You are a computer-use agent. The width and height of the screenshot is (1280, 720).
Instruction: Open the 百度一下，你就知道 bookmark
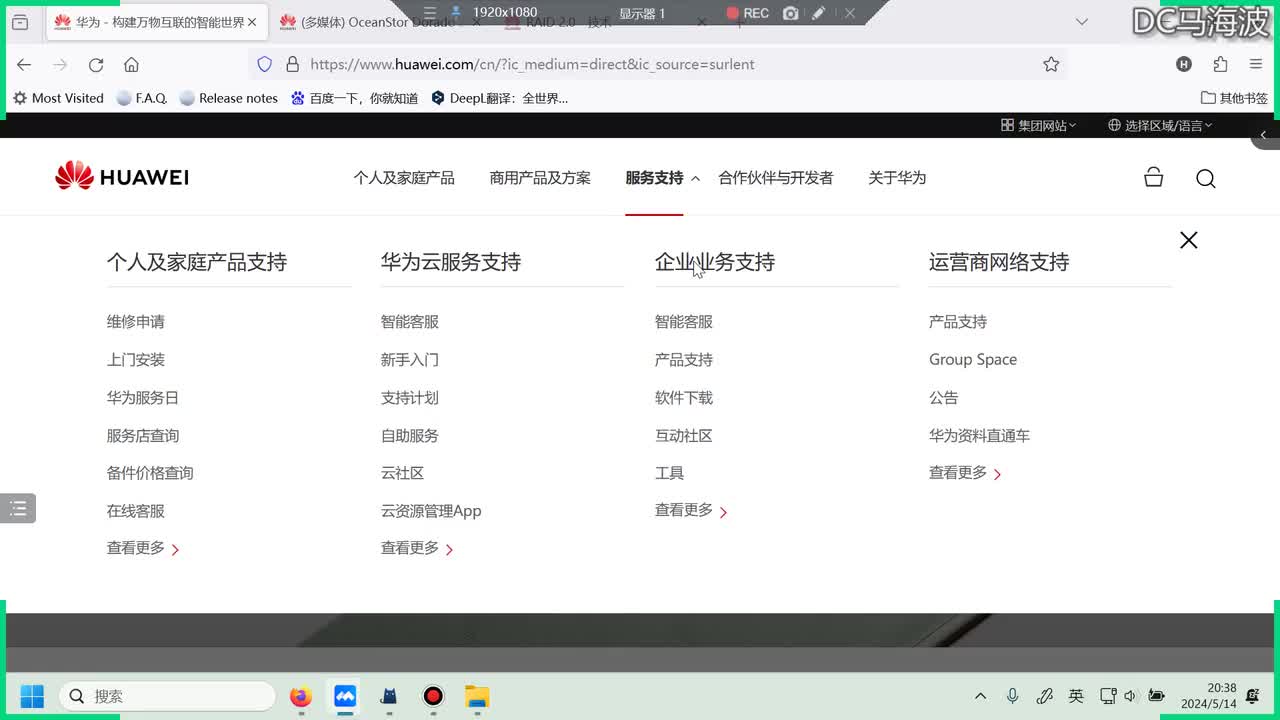tap(354, 98)
